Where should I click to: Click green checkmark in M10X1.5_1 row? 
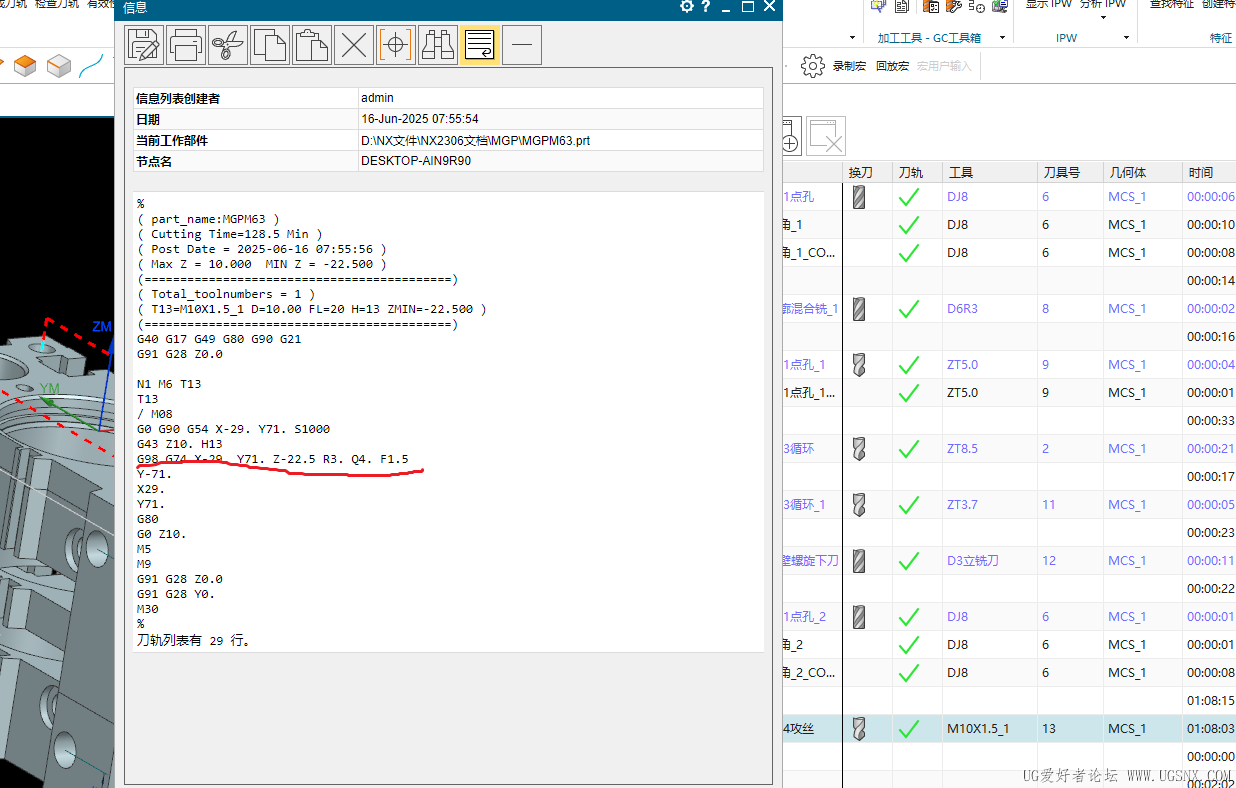[x=909, y=729]
